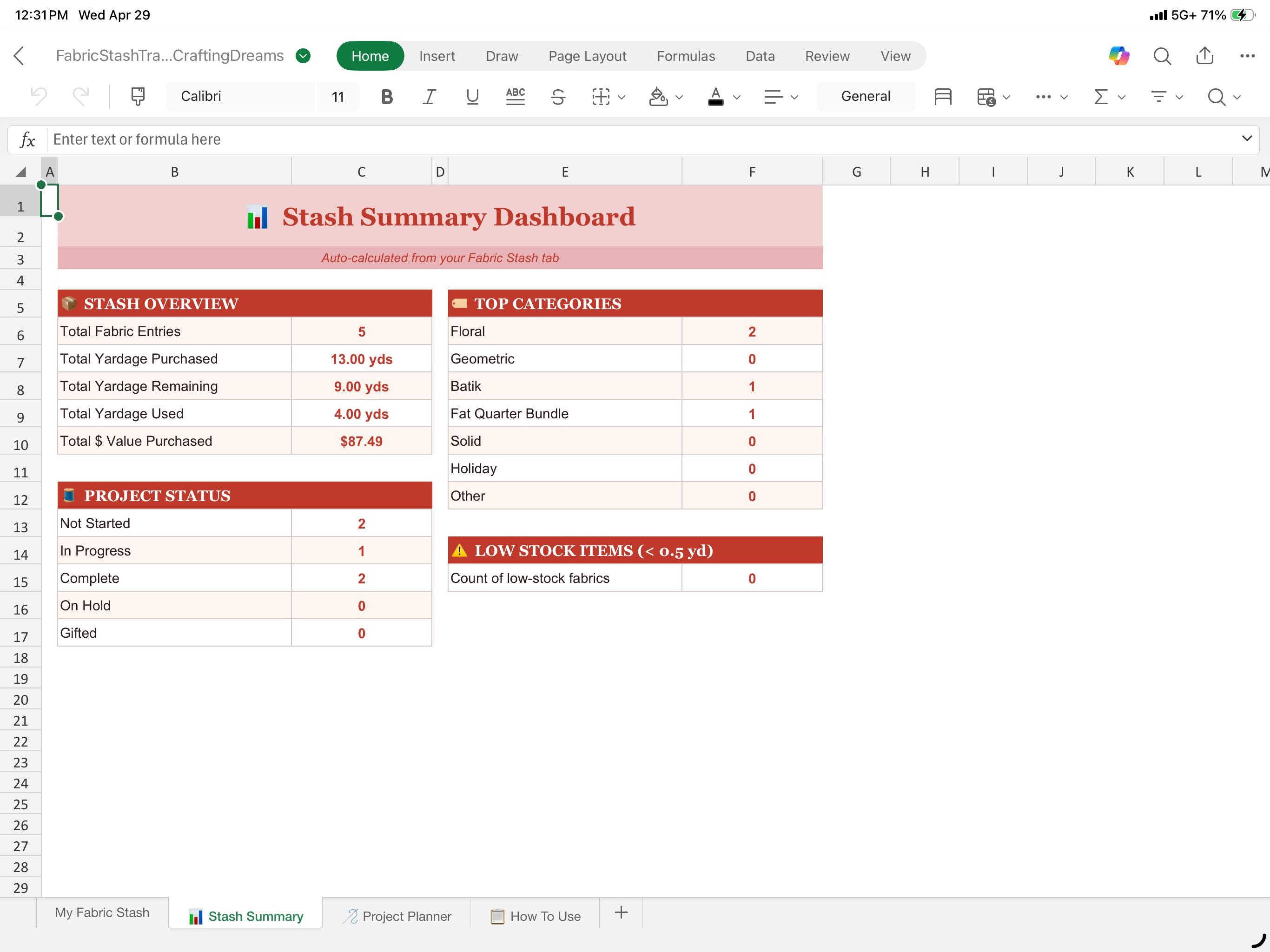Click the formula bar input field

(x=643, y=139)
